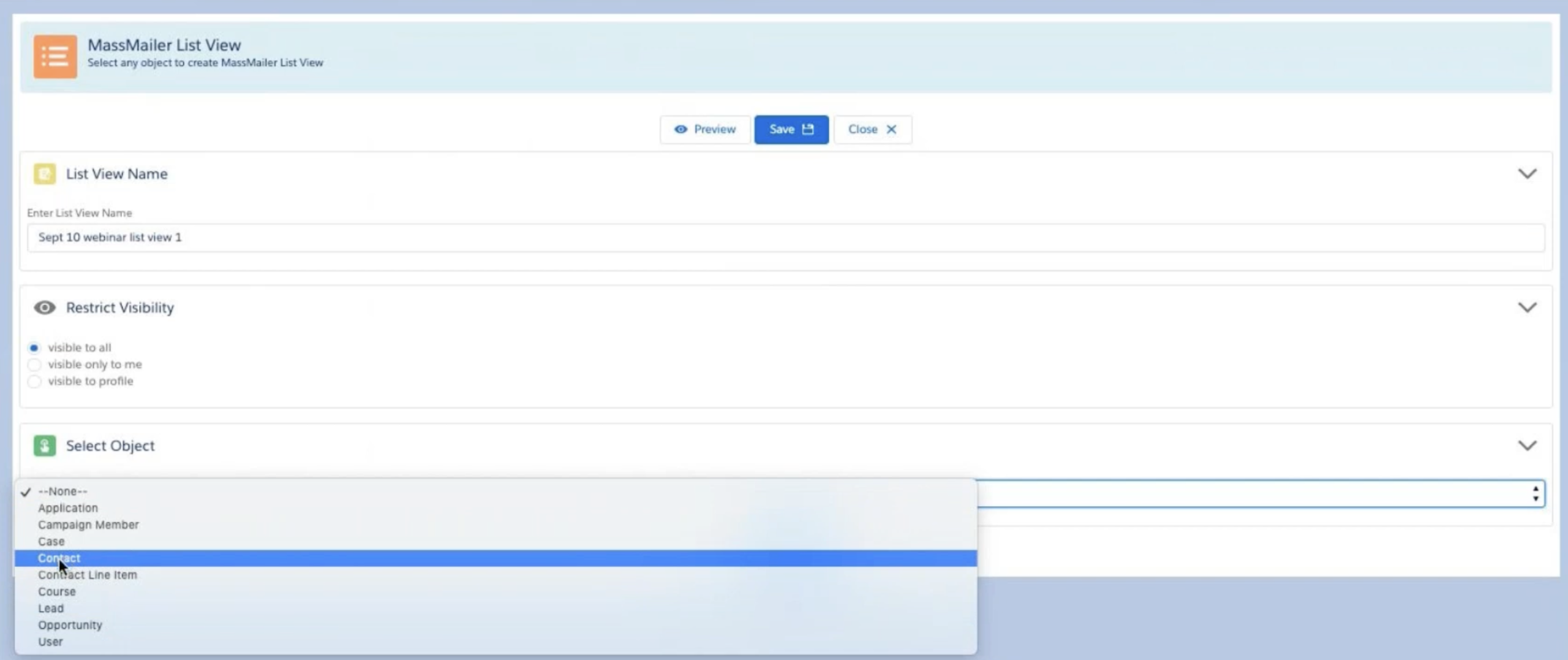Image resolution: width=1568 pixels, height=660 pixels.
Task: Click the Enter List View Name input field
Action: [x=786, y=238]
